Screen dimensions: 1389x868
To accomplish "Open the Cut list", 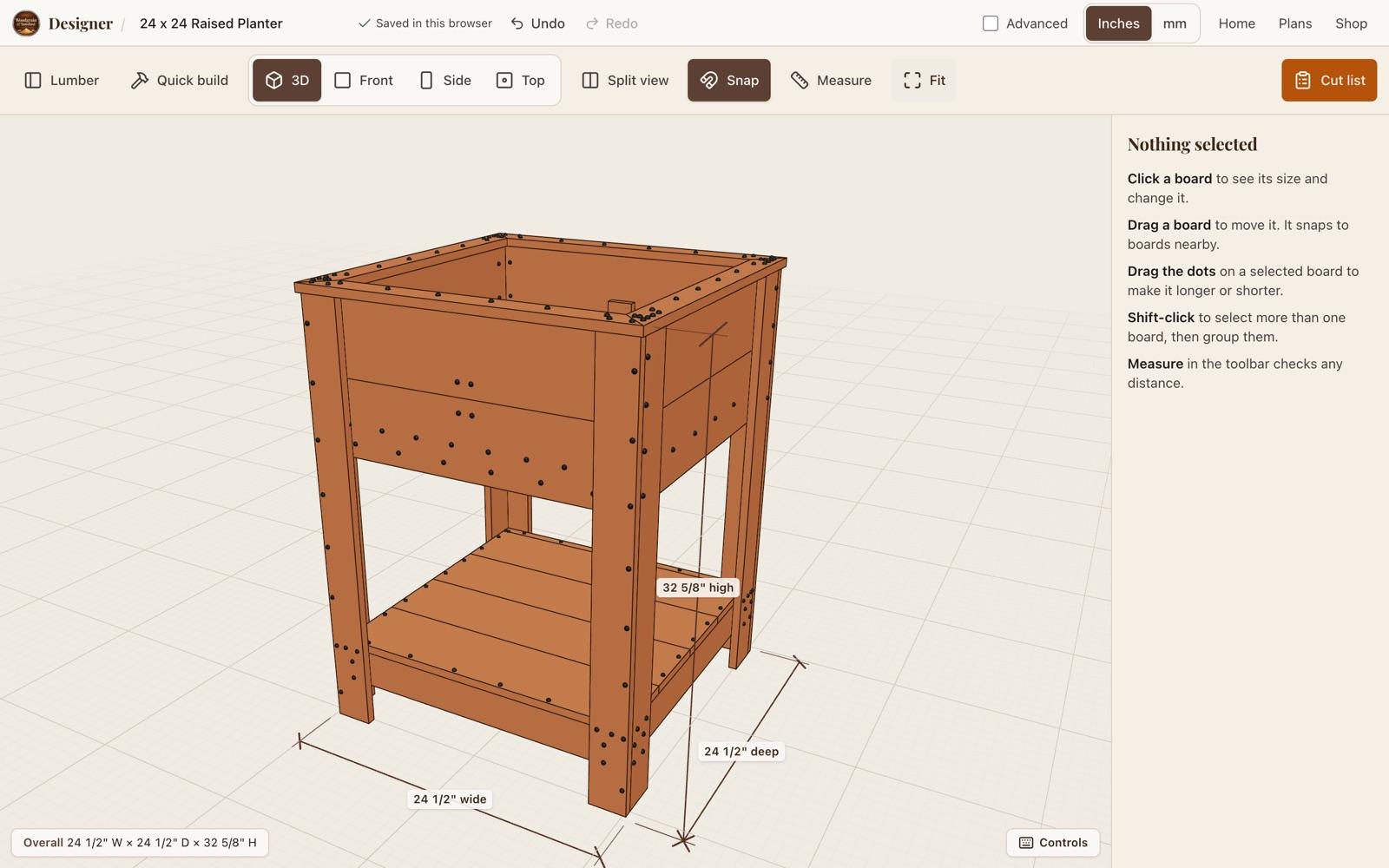I will (x=1329, y=80).
